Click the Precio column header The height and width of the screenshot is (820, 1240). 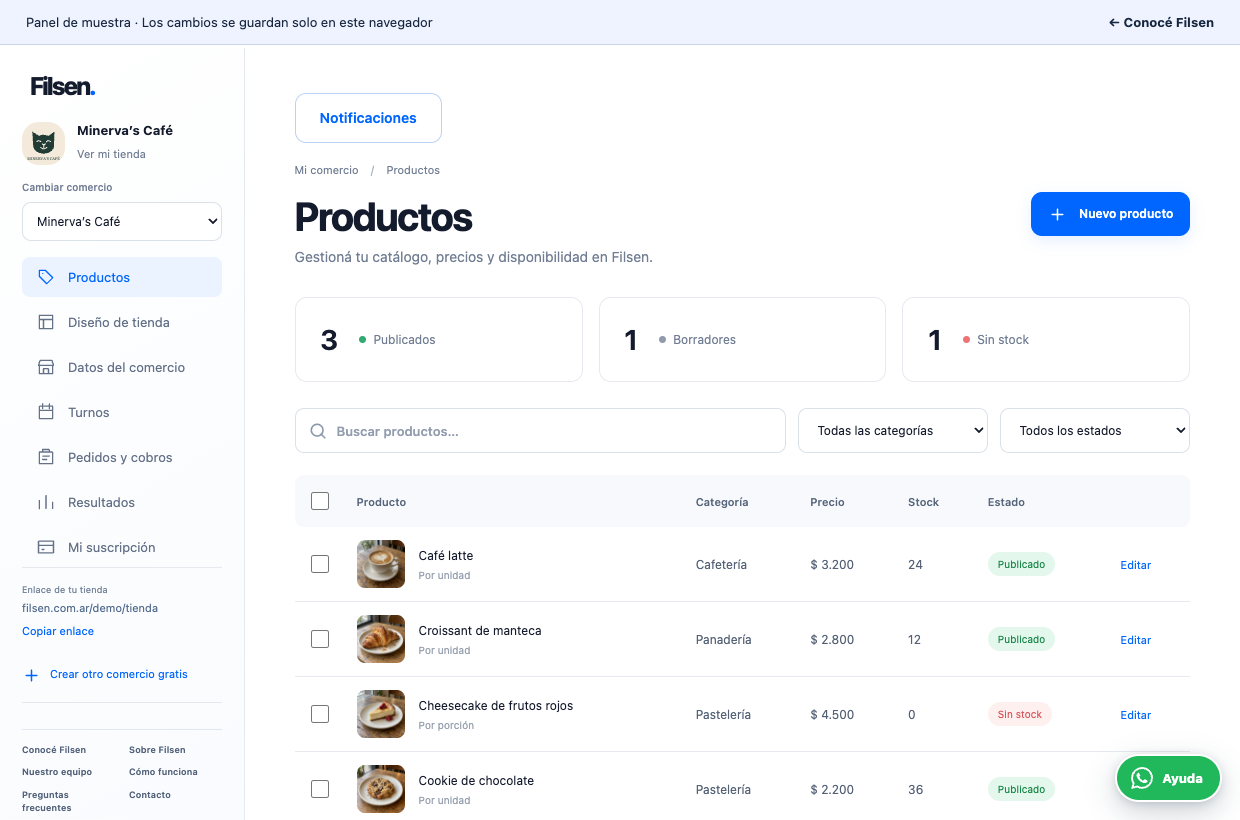827,502
